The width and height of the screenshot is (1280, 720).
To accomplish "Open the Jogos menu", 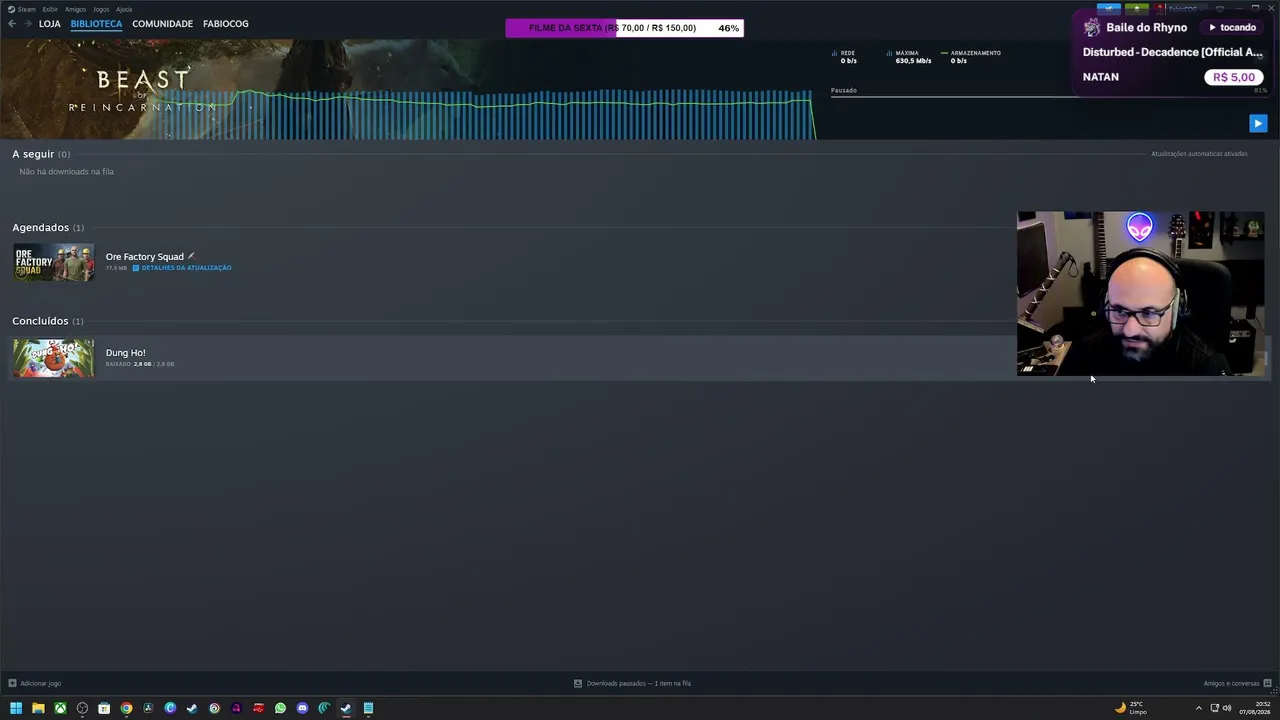I will (101, 9).
